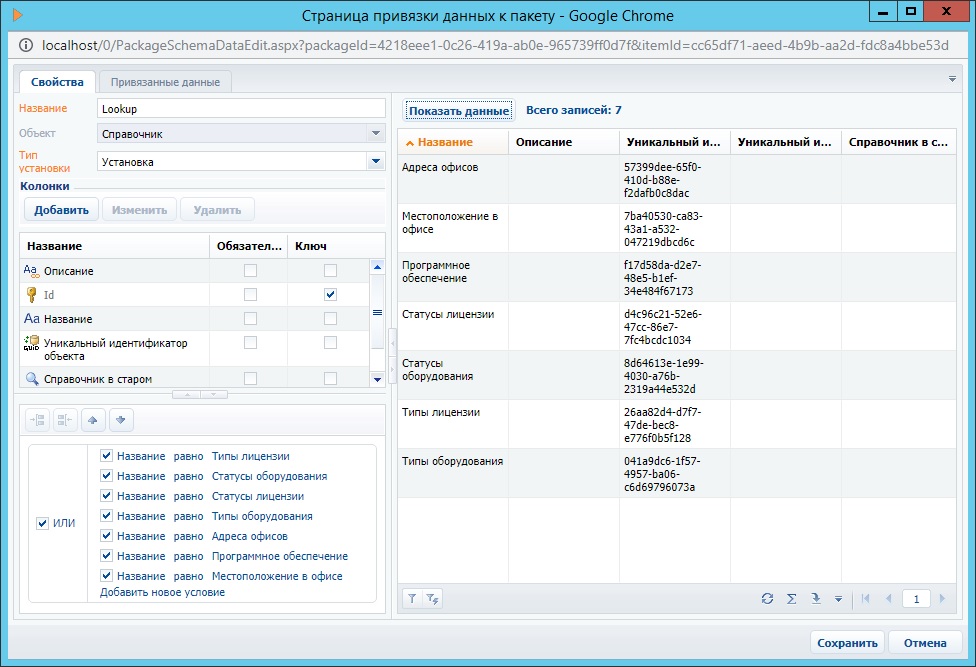Uncheck condition Название равно Типы лицензии
Viewport: 976px width, 667px height.
[106, 456]
